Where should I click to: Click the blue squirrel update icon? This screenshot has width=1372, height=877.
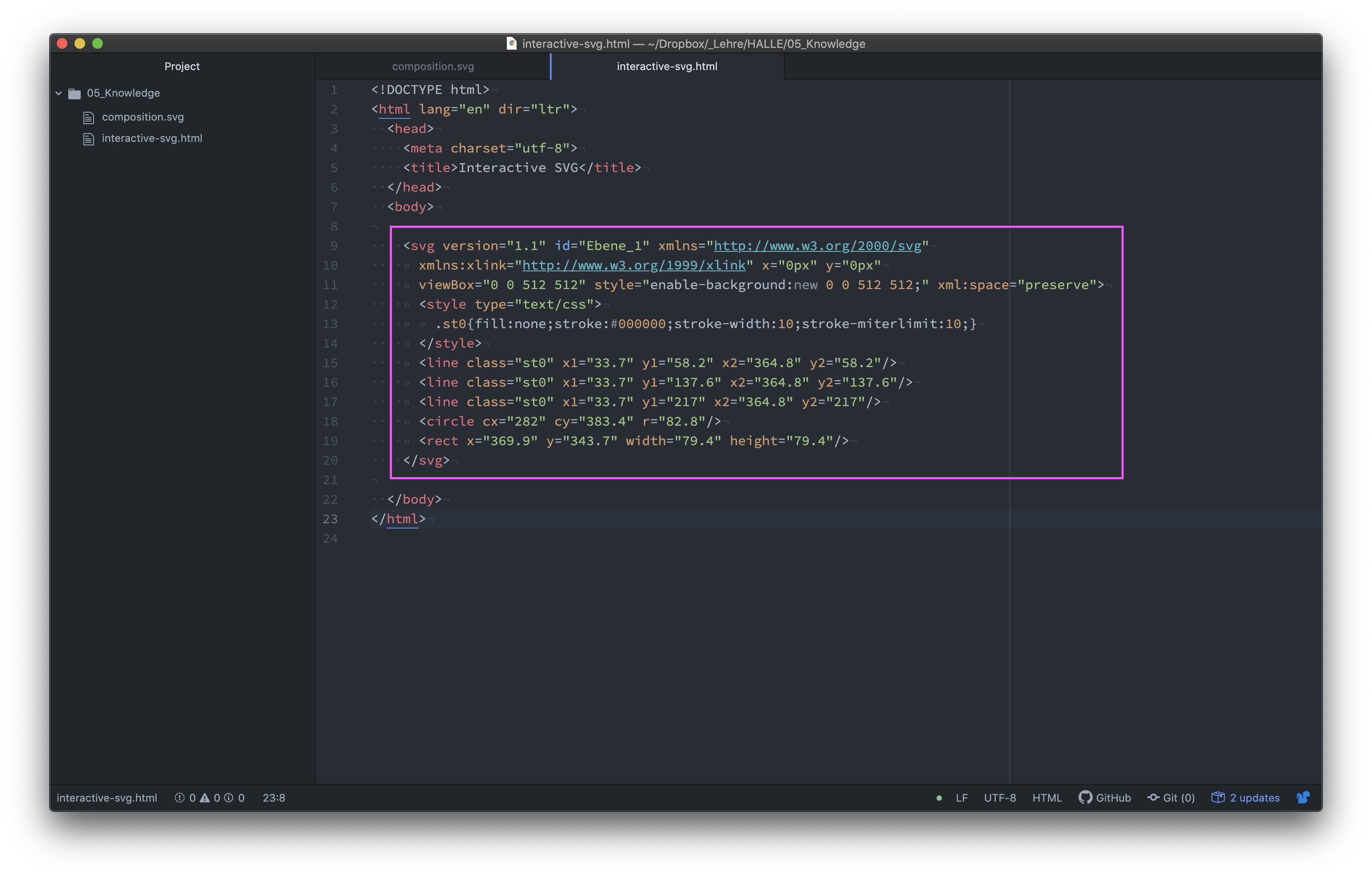(x=1303, y=797)
